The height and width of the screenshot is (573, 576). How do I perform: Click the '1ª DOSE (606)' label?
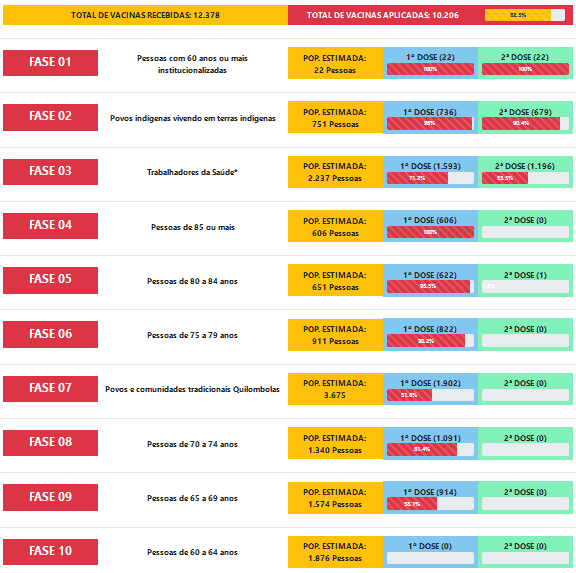click(430, 220)
